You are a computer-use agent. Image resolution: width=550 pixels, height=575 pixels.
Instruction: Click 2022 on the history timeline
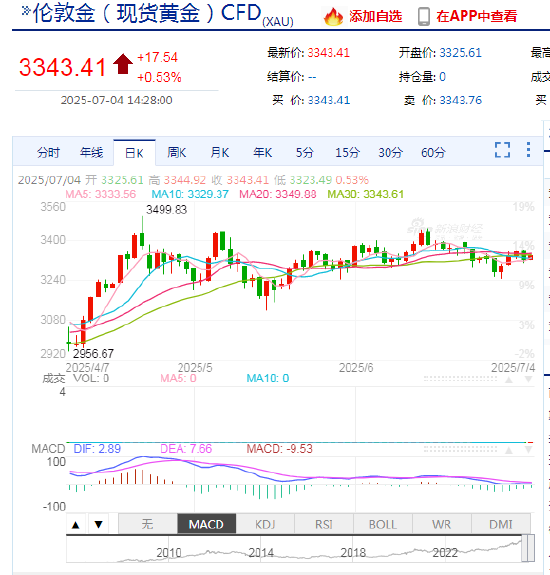445,553
